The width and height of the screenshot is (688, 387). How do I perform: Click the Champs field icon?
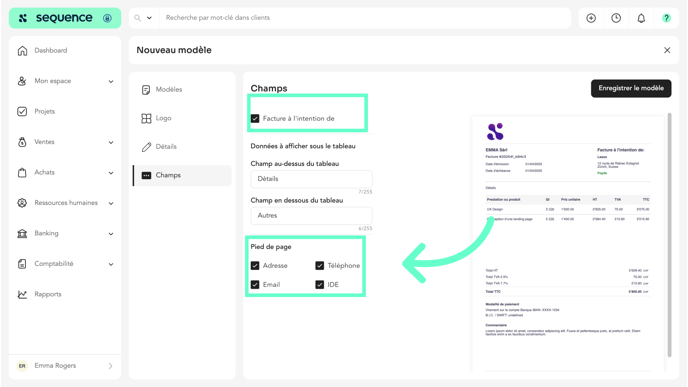tap(146, 176)
